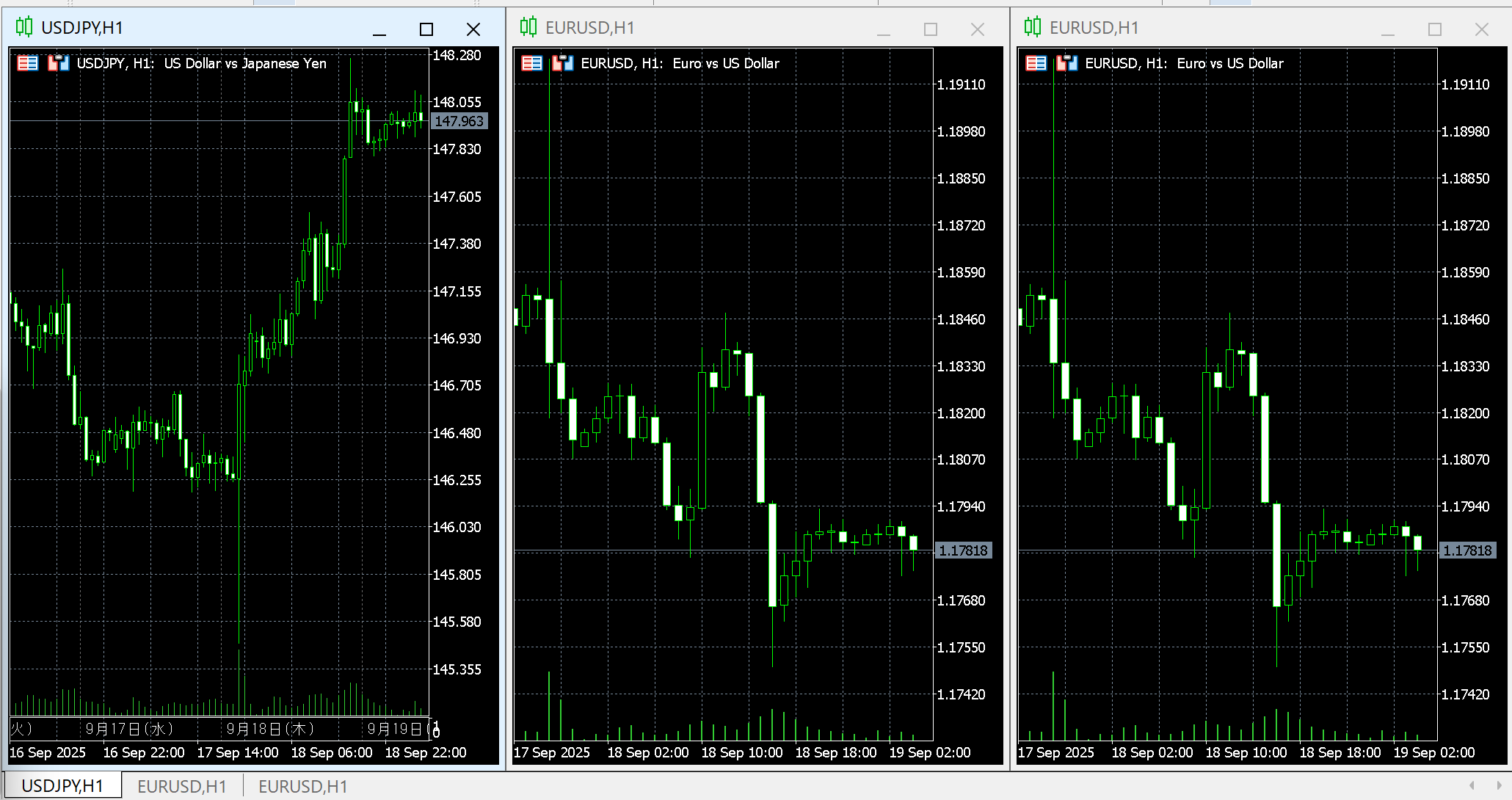Image resolution: width=1512 pixels, height=800 pixels.
Task: Open Depth of Market on middle EURUSD chart
Action: click(x=531, y=64)
